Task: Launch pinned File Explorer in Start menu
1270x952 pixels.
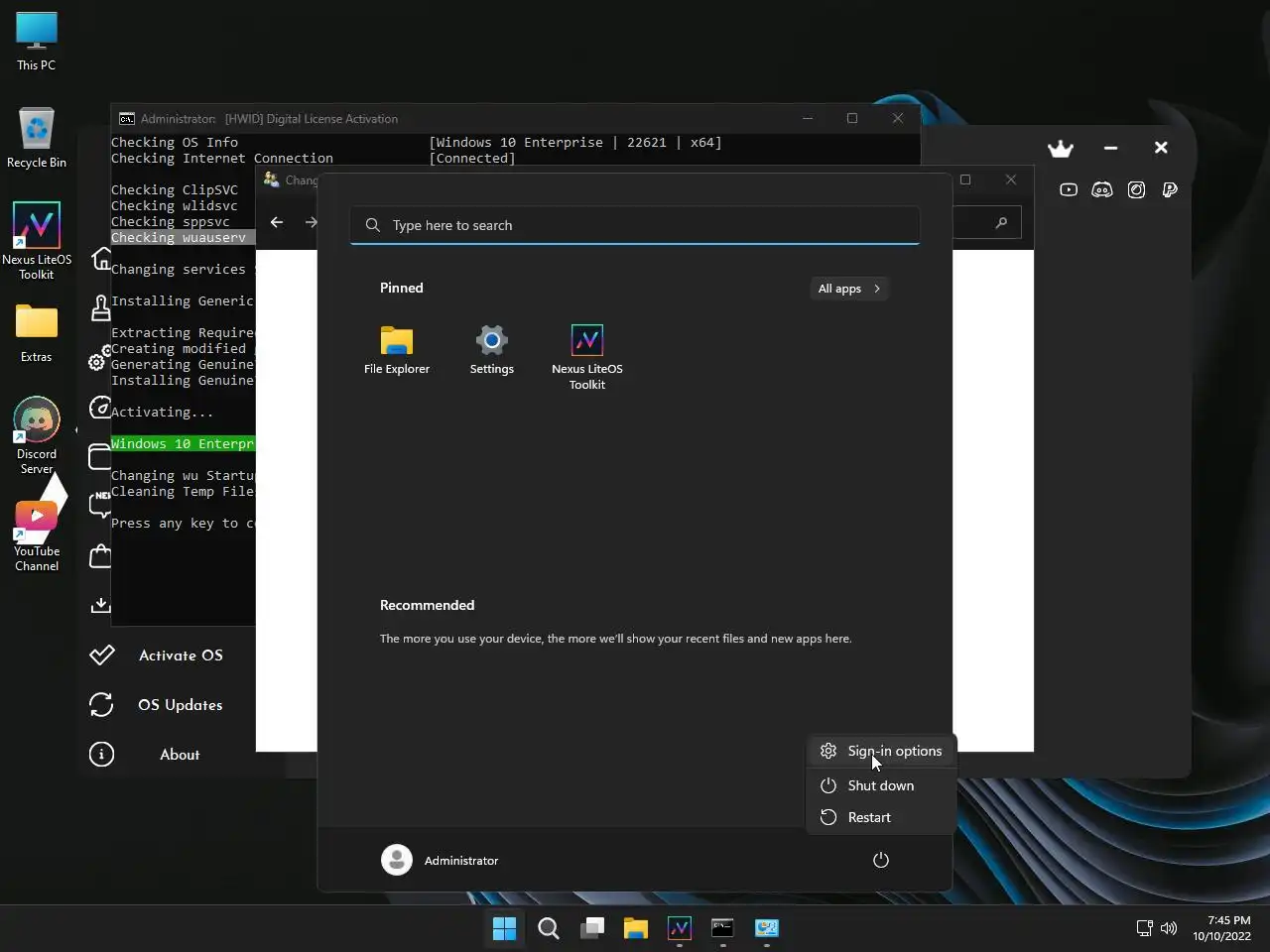Action: point(397,351)
